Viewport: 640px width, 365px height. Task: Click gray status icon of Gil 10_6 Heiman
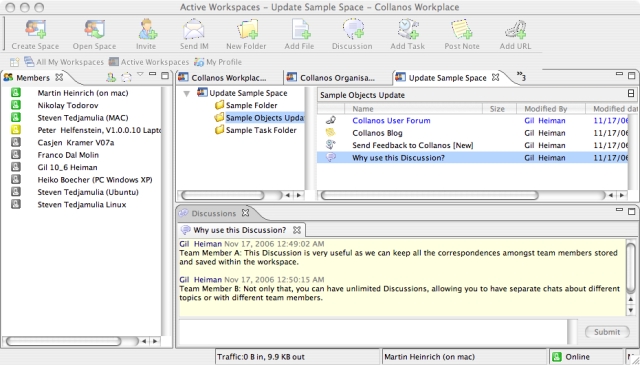[x=16, y=167]
